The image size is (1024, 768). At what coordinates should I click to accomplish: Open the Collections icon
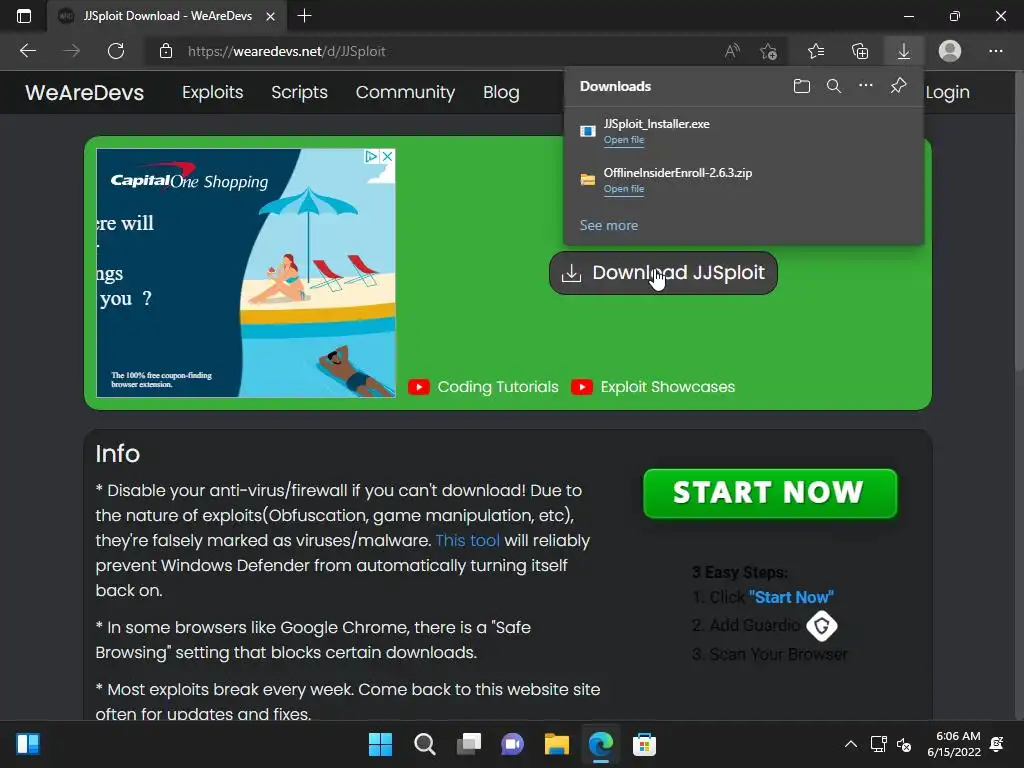pos(860,51)
